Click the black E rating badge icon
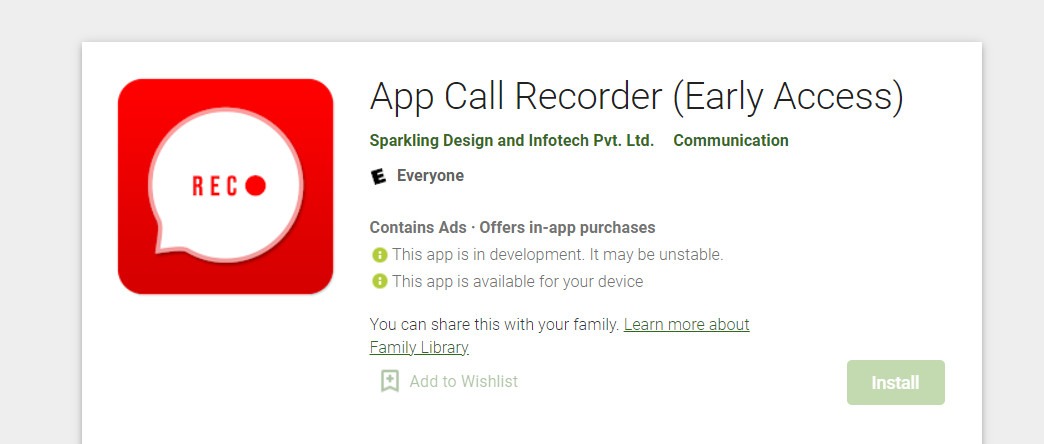The width and height of the screenshot is (1044, 444). [x=378, y=176]
